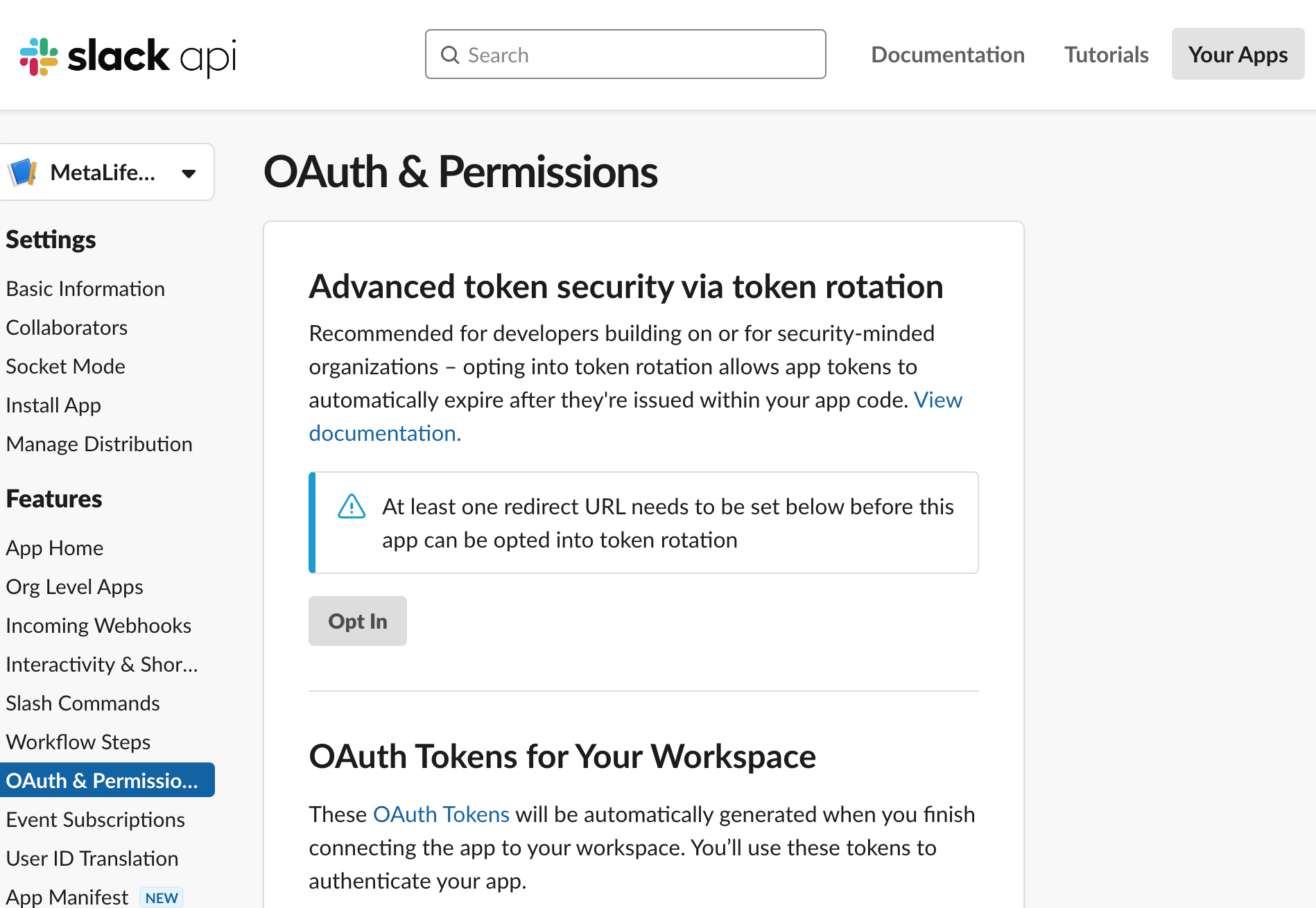
Task: Open the Documentation menu
Action: point(948,55)
